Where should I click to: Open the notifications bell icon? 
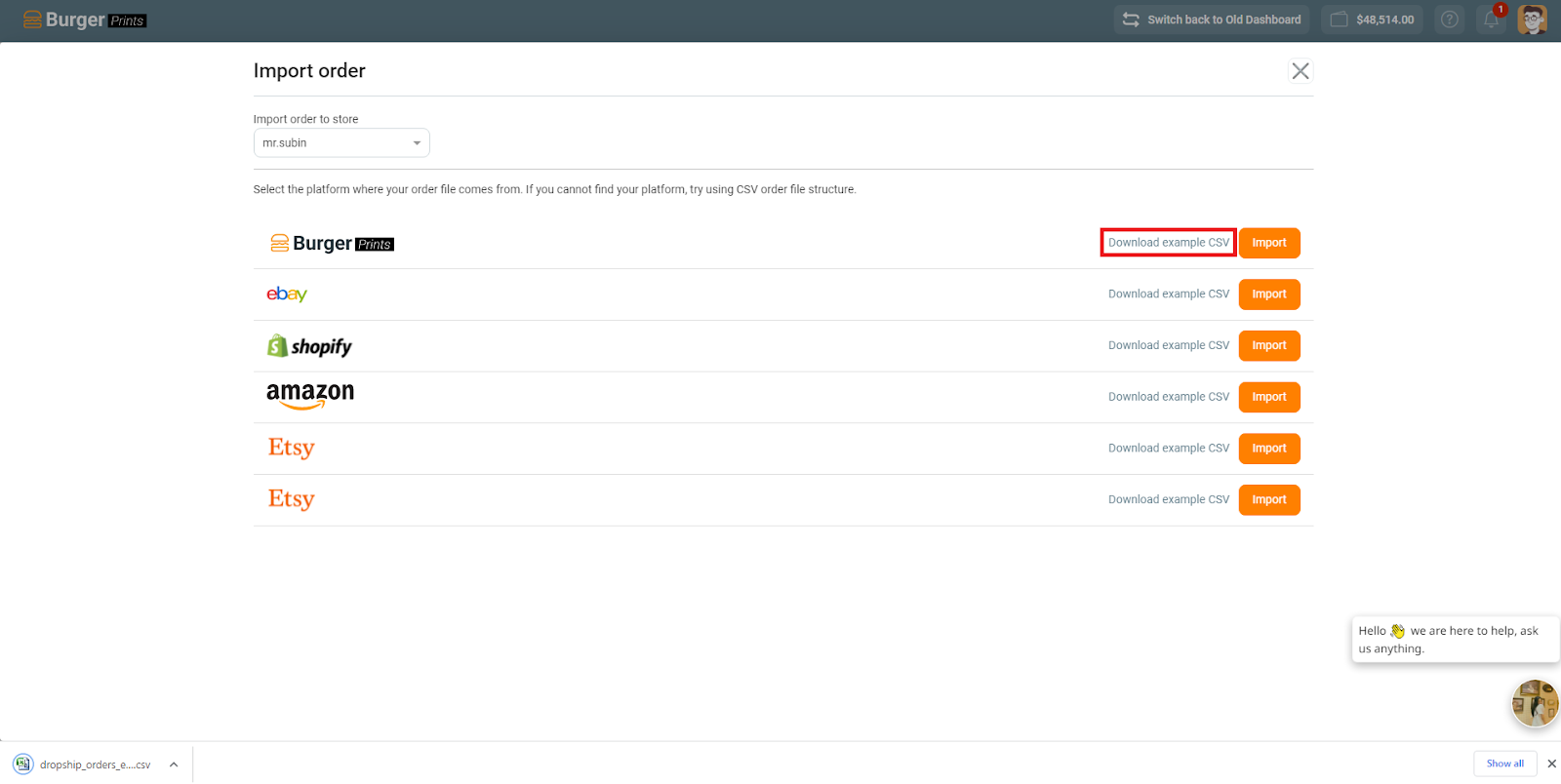pyautogui.click(x=1492, y=20)
